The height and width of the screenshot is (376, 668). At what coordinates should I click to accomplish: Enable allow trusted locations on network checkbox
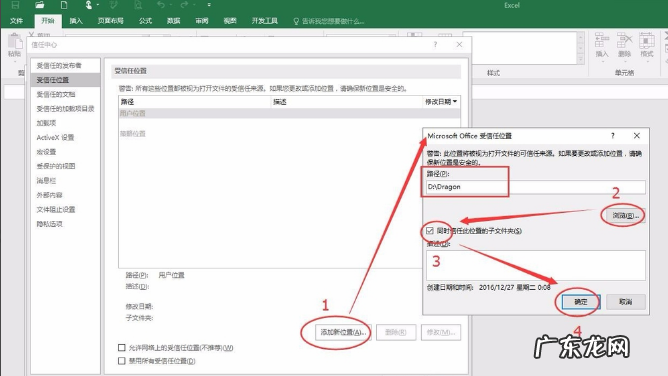pyautogui.click(x=122, y=348)
